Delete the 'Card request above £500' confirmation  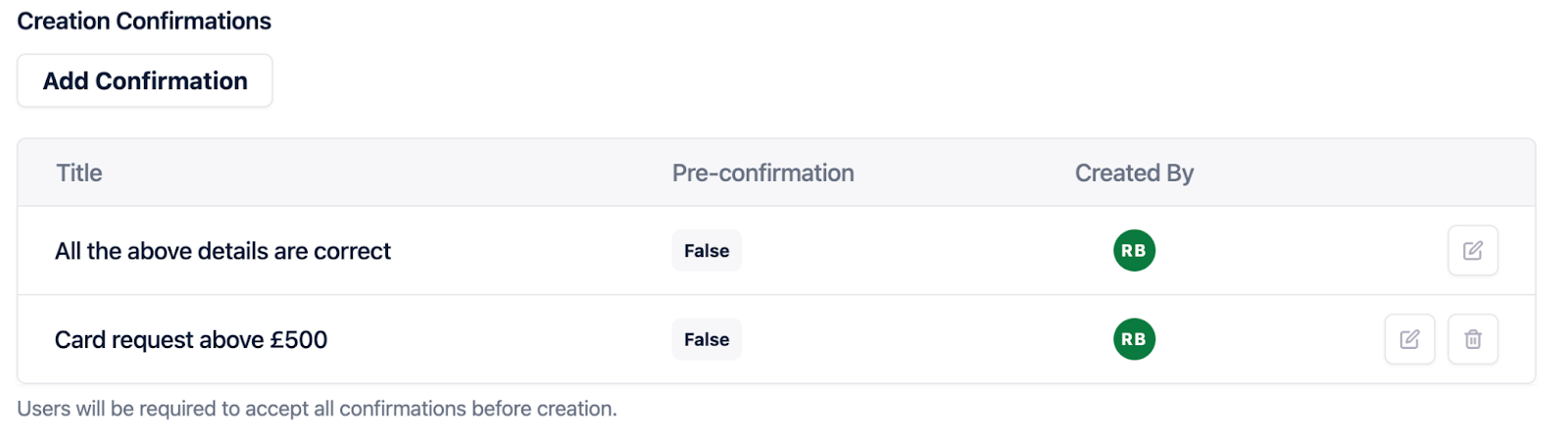click(1472, 339)
